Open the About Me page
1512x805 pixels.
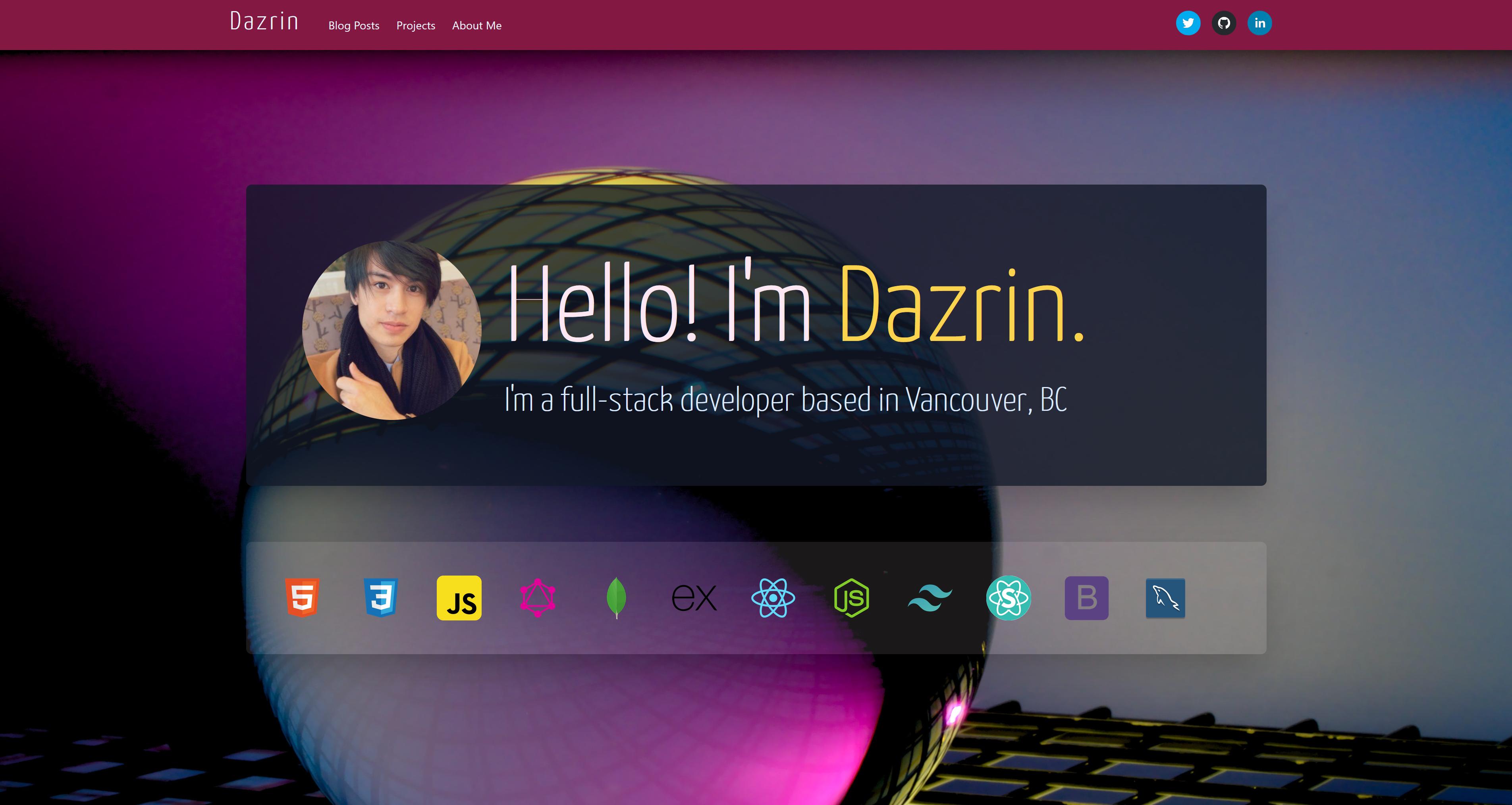coord(476,25)
